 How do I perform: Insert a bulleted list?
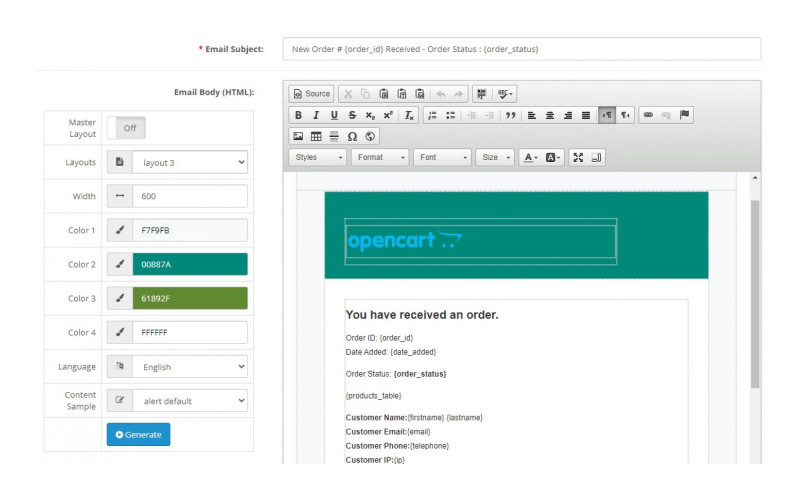click(450, 115)
